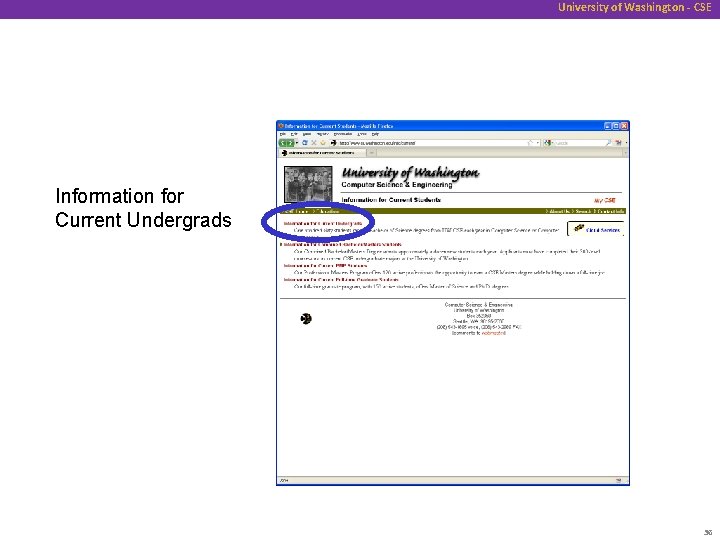Open the back/forward history dropdown arrow
The width and height of the screenshot is (720, 540).
[x=297, y=143]
